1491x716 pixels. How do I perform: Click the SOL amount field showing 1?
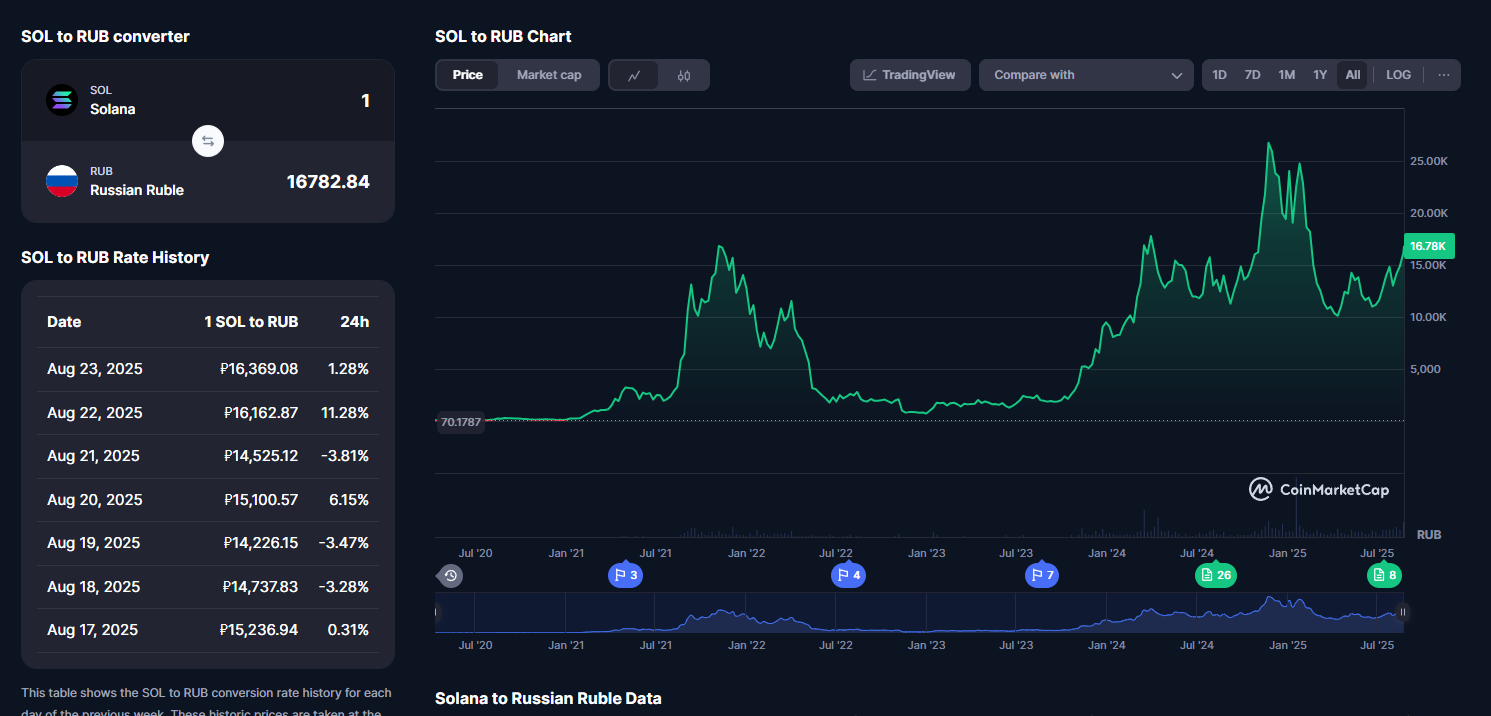[365, 100]
